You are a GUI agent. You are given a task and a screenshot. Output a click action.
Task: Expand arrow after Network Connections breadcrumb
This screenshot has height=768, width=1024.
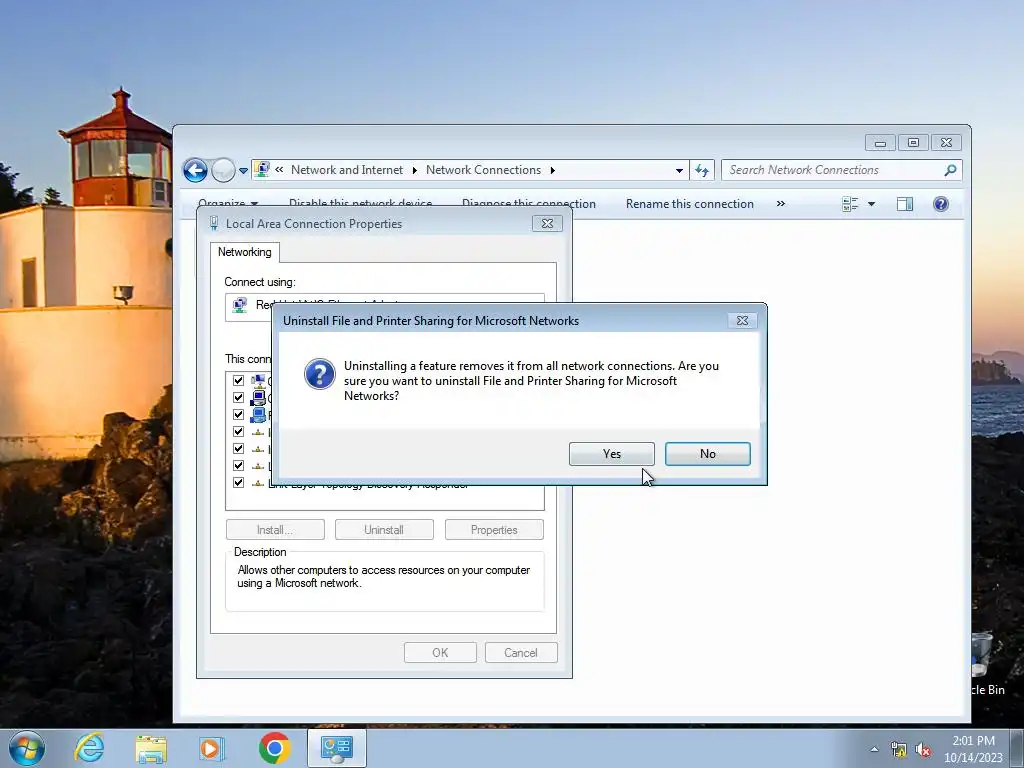click(553, 170)
